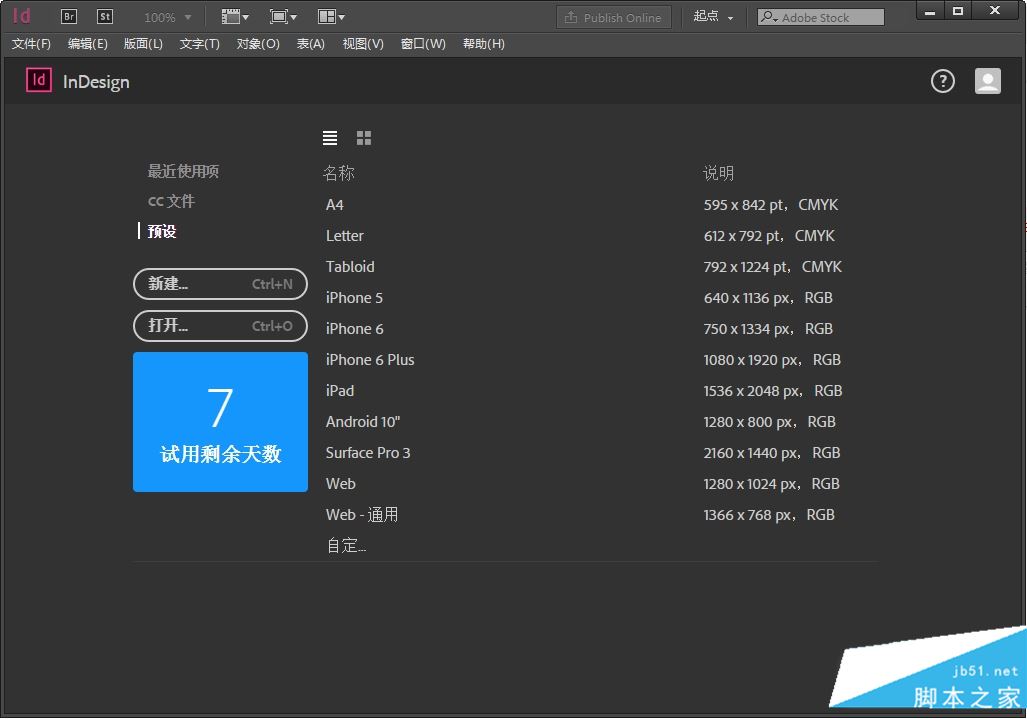1027x719 pixels.
Task: Click the 新建... button
Action: tap(220, 284)
